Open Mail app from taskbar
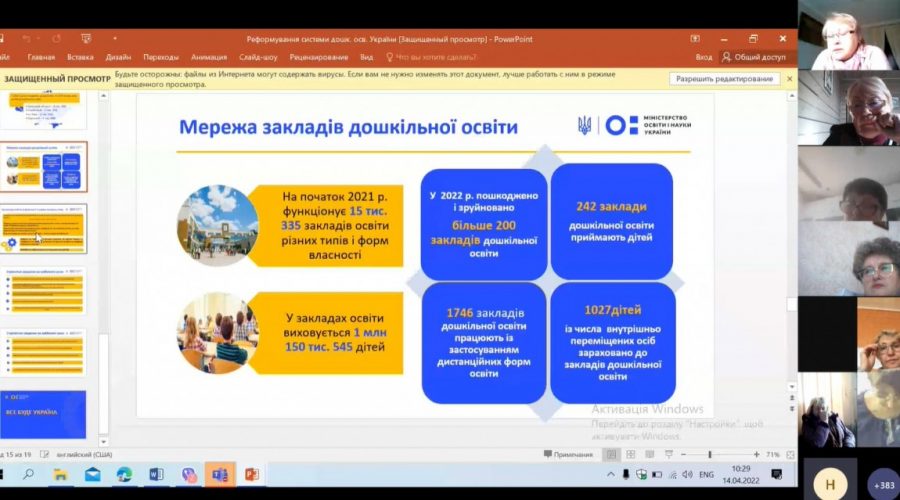 92,475
